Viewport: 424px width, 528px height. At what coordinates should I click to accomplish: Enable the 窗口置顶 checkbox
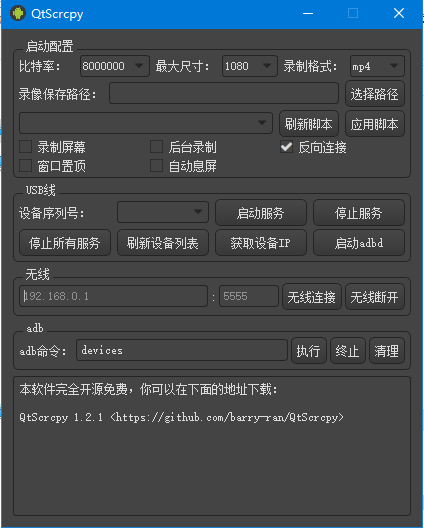point(26,166)
